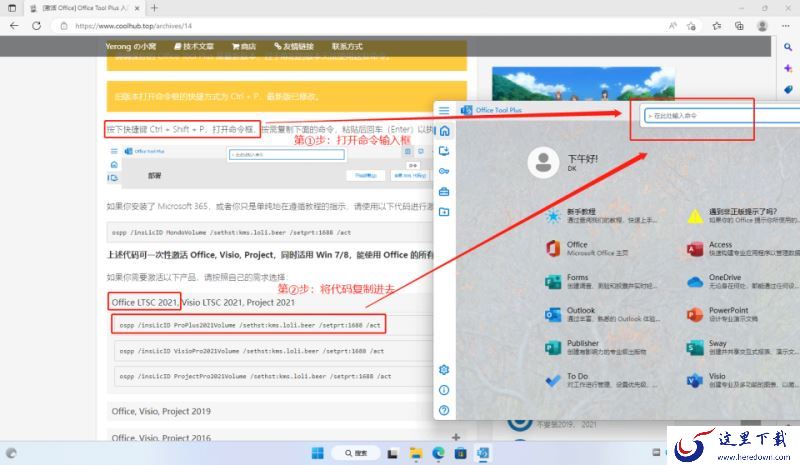Launch the OneDrive tile

point(742,281)
